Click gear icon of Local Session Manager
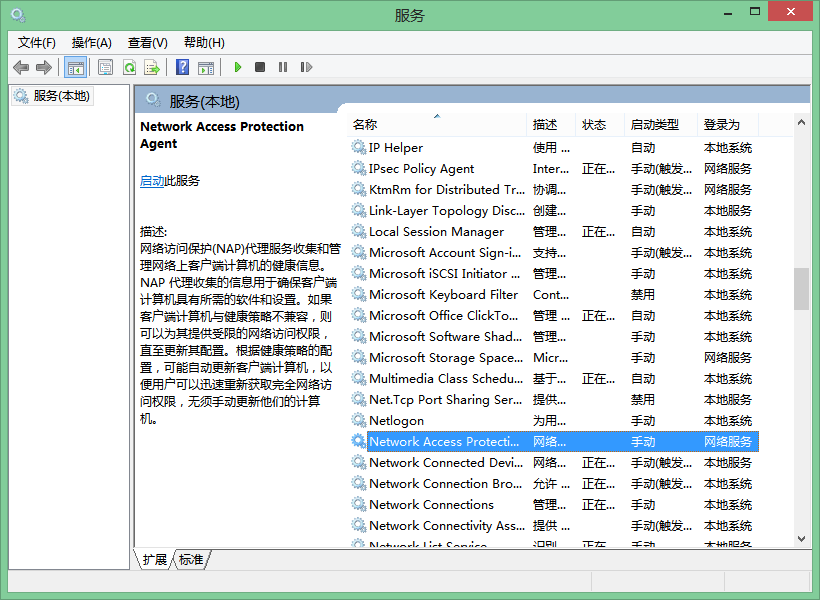 [x=359, y=231]
